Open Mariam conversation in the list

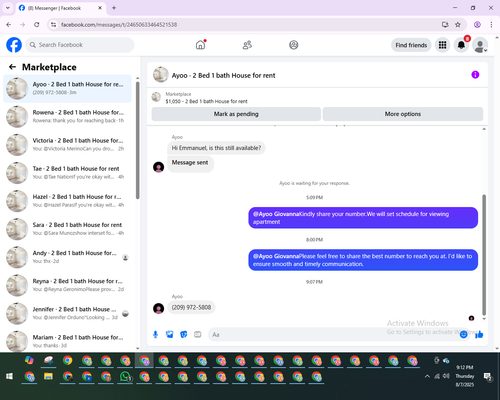coord(68,341)
